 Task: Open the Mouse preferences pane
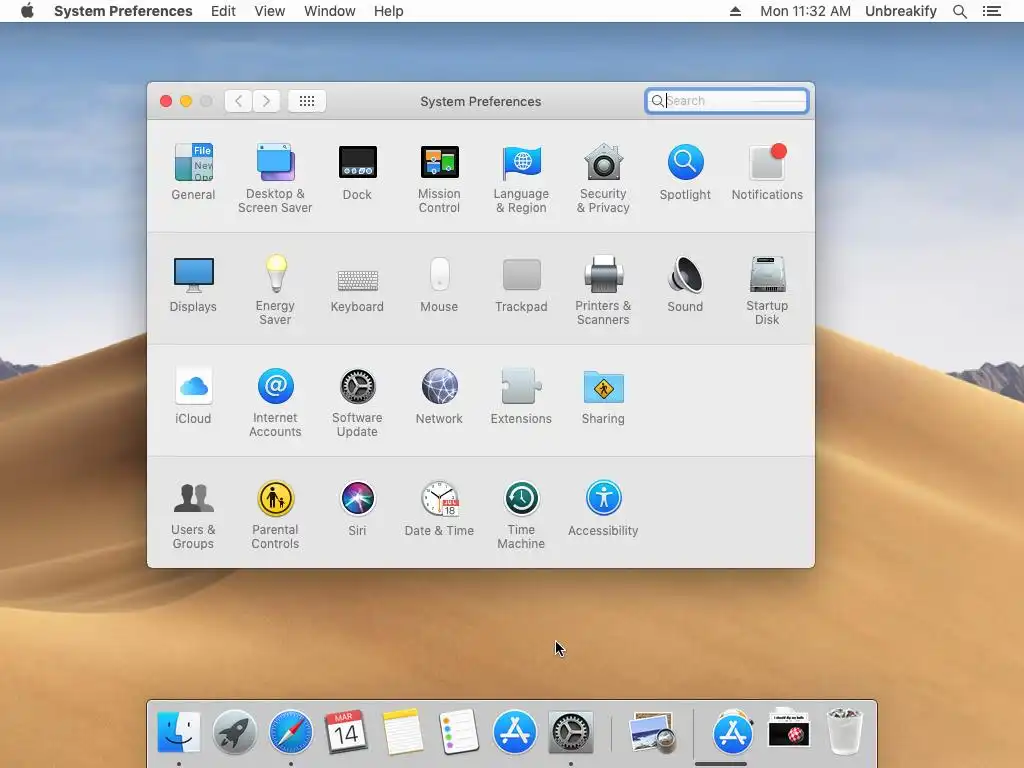pos(440,285)
